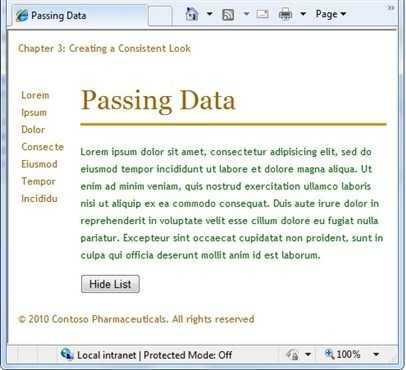Image resolution: width=406 pixels, height=370 pixels.
Task: Click the Eiusmod sidebar link
Action: (39, 164)
